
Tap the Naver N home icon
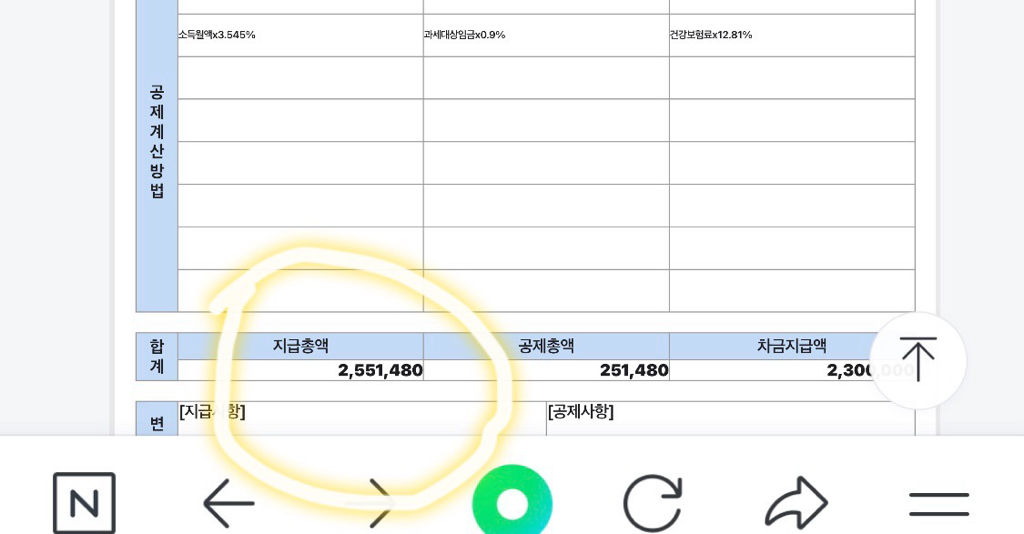(84, 502)
